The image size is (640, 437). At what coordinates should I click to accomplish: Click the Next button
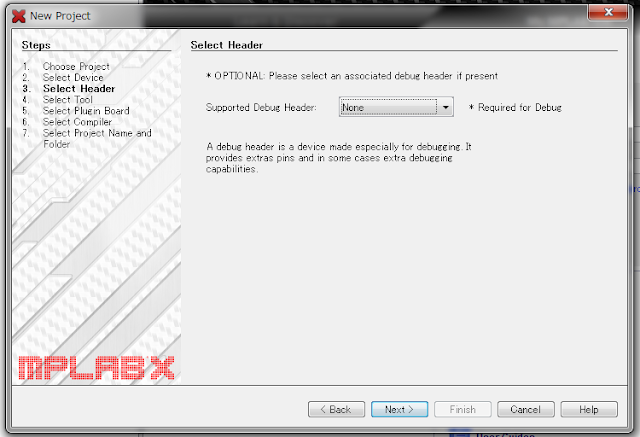coord(399,409)
